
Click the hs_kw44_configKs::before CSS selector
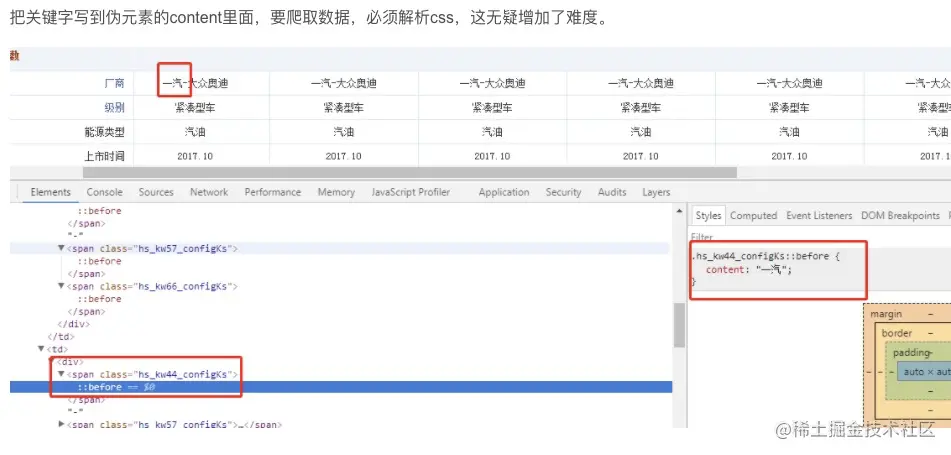tap(760, 256)
